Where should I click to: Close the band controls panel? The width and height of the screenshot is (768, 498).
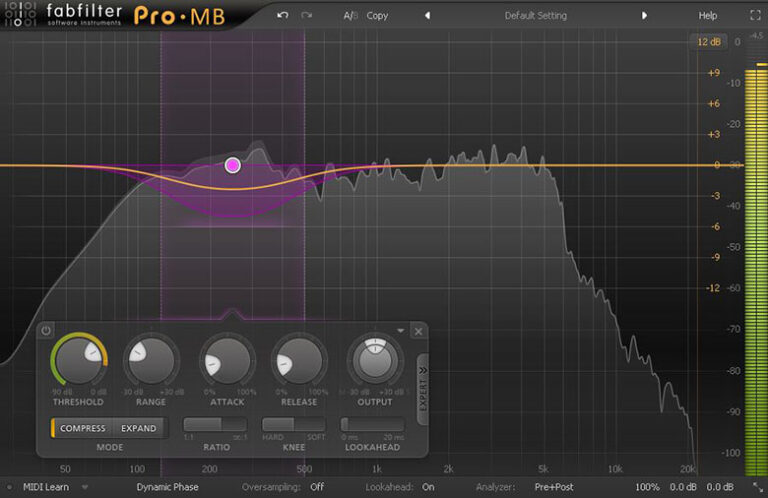[418, 331]
